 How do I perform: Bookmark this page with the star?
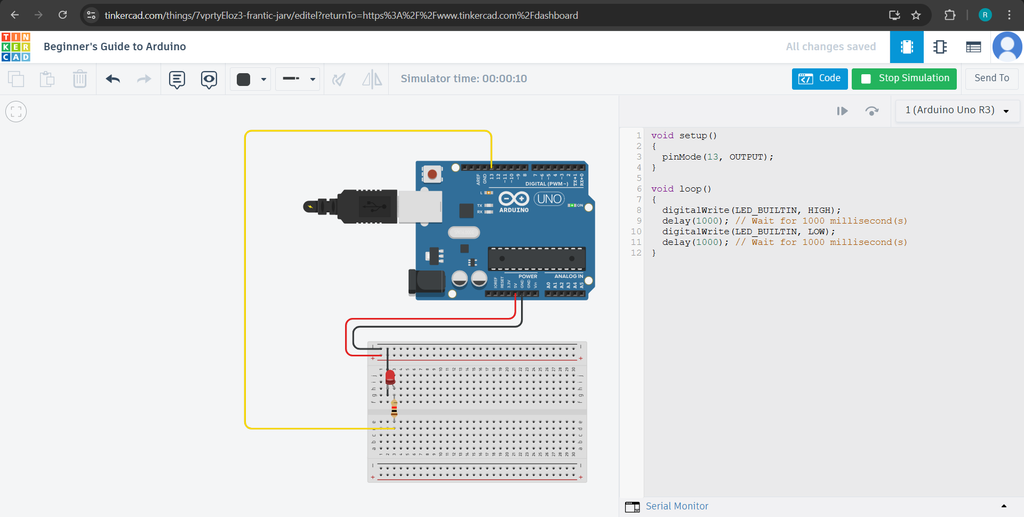pos(916,15)
